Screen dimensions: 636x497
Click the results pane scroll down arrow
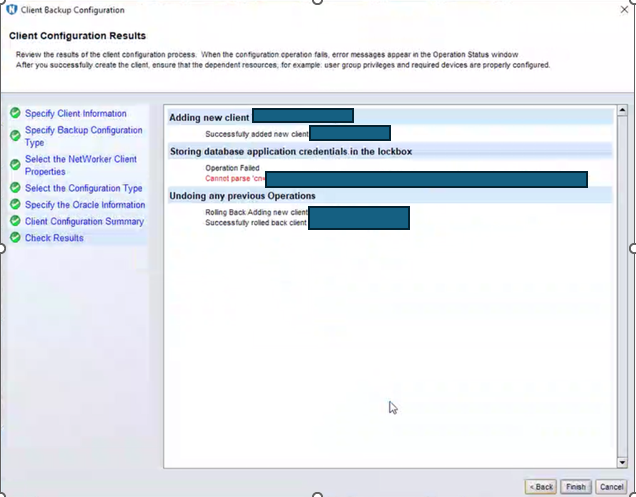(x=622, y=463)
